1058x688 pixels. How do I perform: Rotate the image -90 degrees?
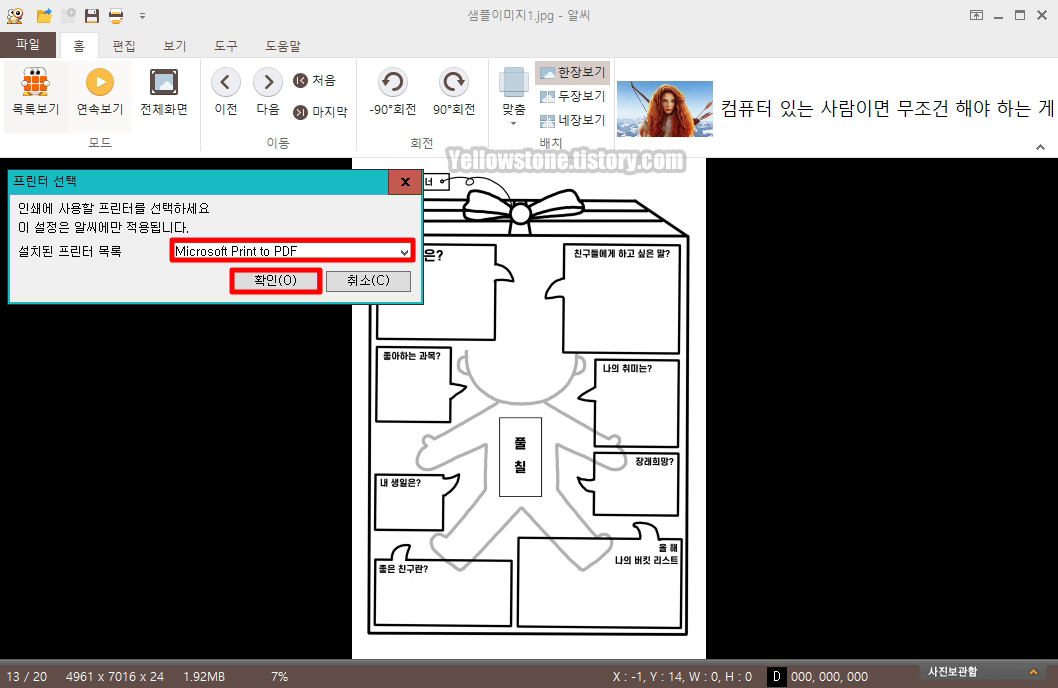pos(392,95)
